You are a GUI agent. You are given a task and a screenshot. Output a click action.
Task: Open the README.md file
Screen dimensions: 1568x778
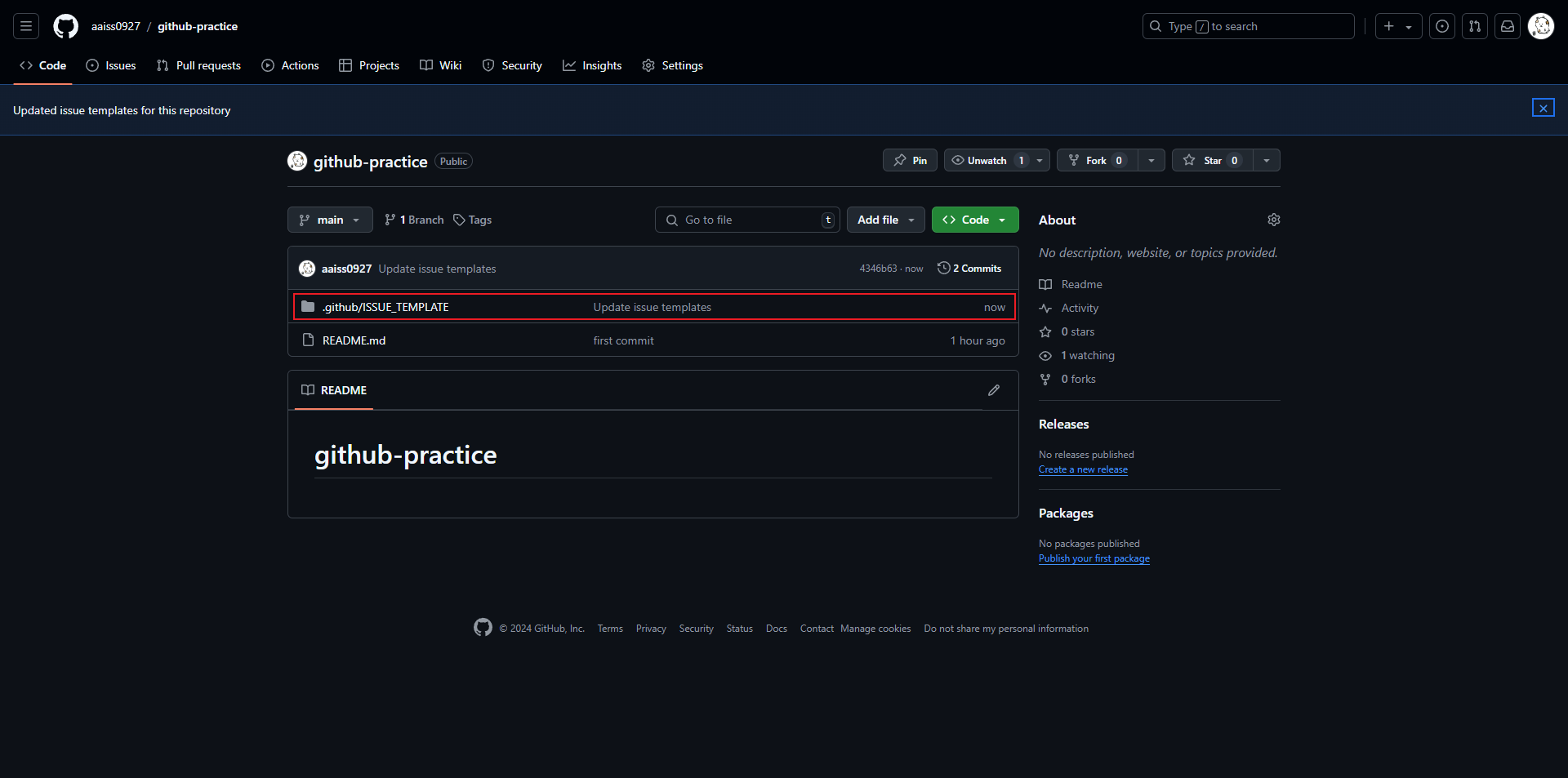(x=354, y=340)
